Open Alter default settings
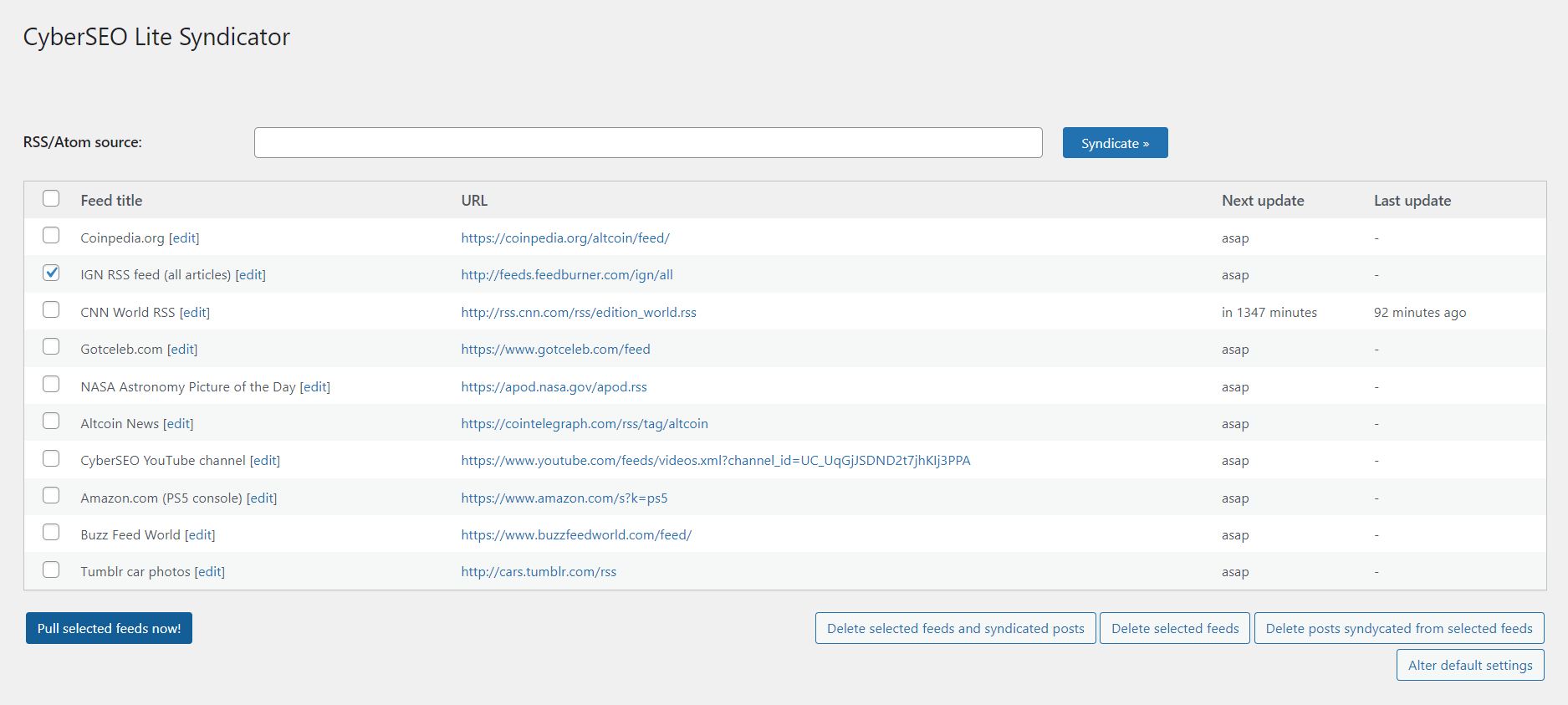The image size is (1568, 705). click(x=1470, y=665)
